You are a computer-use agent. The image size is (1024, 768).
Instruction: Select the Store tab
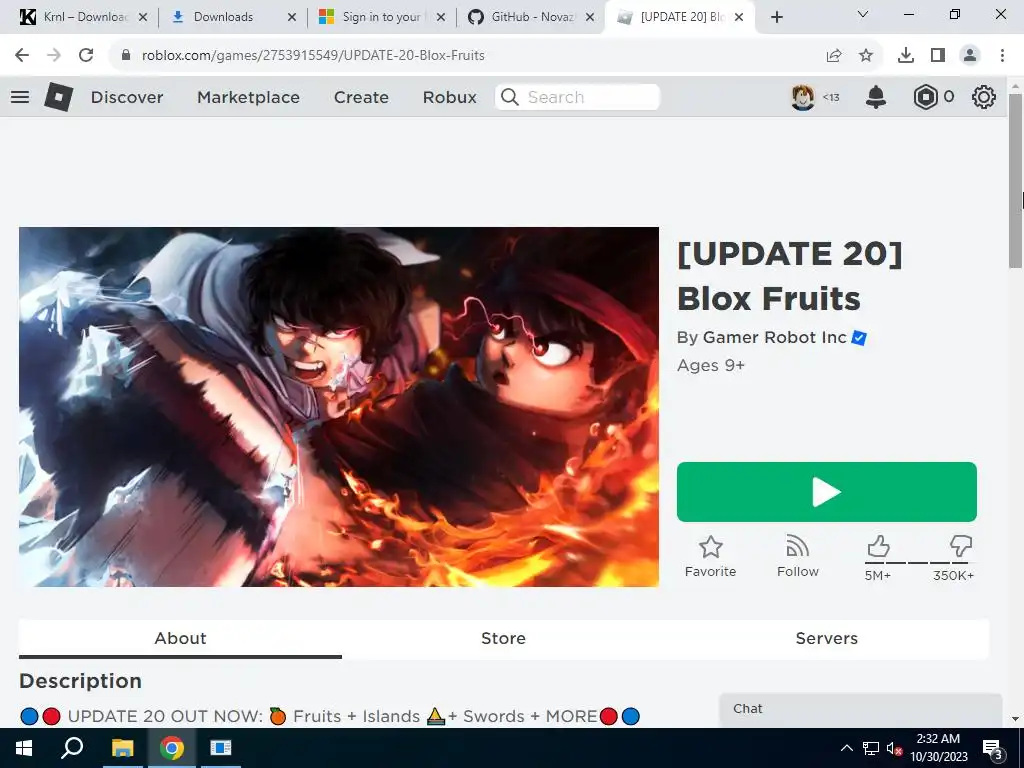(504, 638)
